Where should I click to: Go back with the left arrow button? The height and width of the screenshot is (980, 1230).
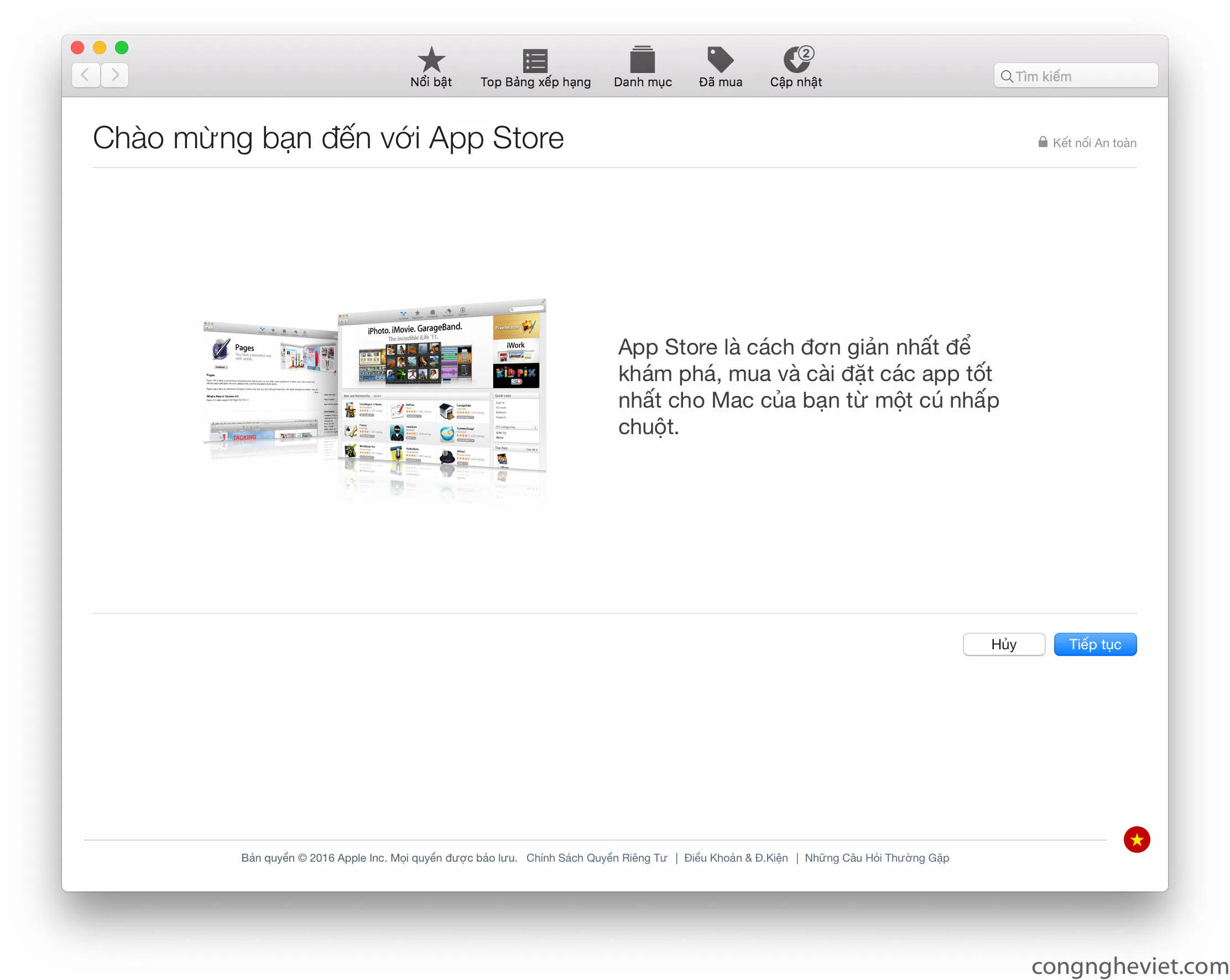tap(86, 75)
